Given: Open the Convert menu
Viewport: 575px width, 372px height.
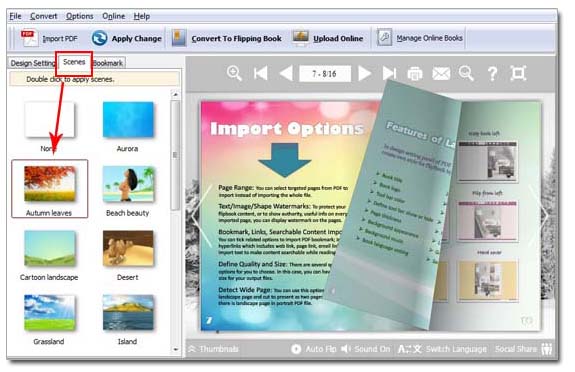Looking at the screenshot, I should click(44, 16).
